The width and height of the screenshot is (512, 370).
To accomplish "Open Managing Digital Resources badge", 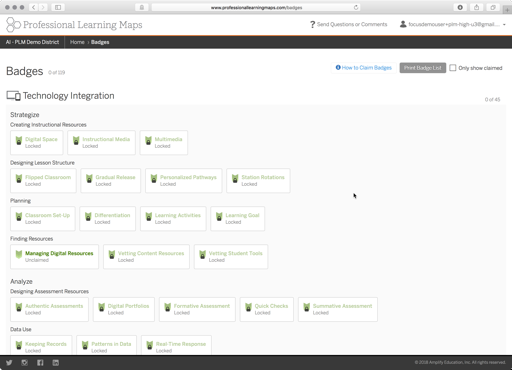I will point(54,257).
